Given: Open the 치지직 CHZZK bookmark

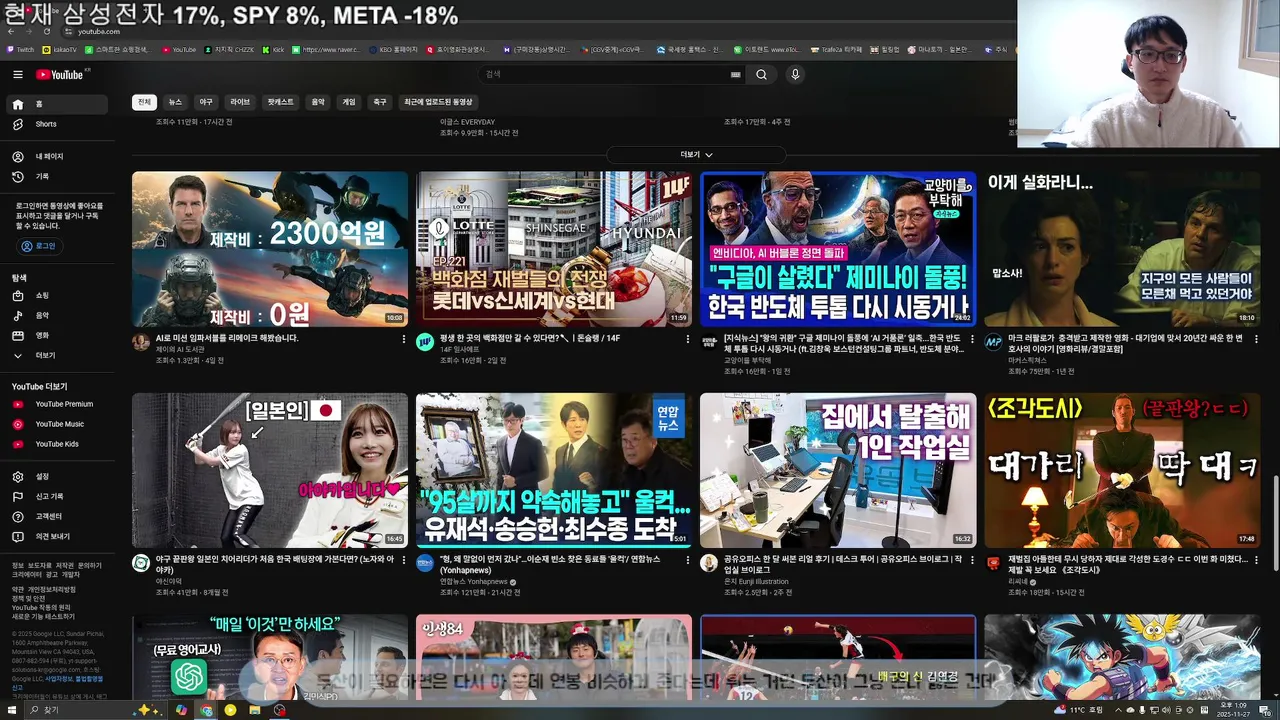Looking at the screenshot, I should tap(227, 49).
